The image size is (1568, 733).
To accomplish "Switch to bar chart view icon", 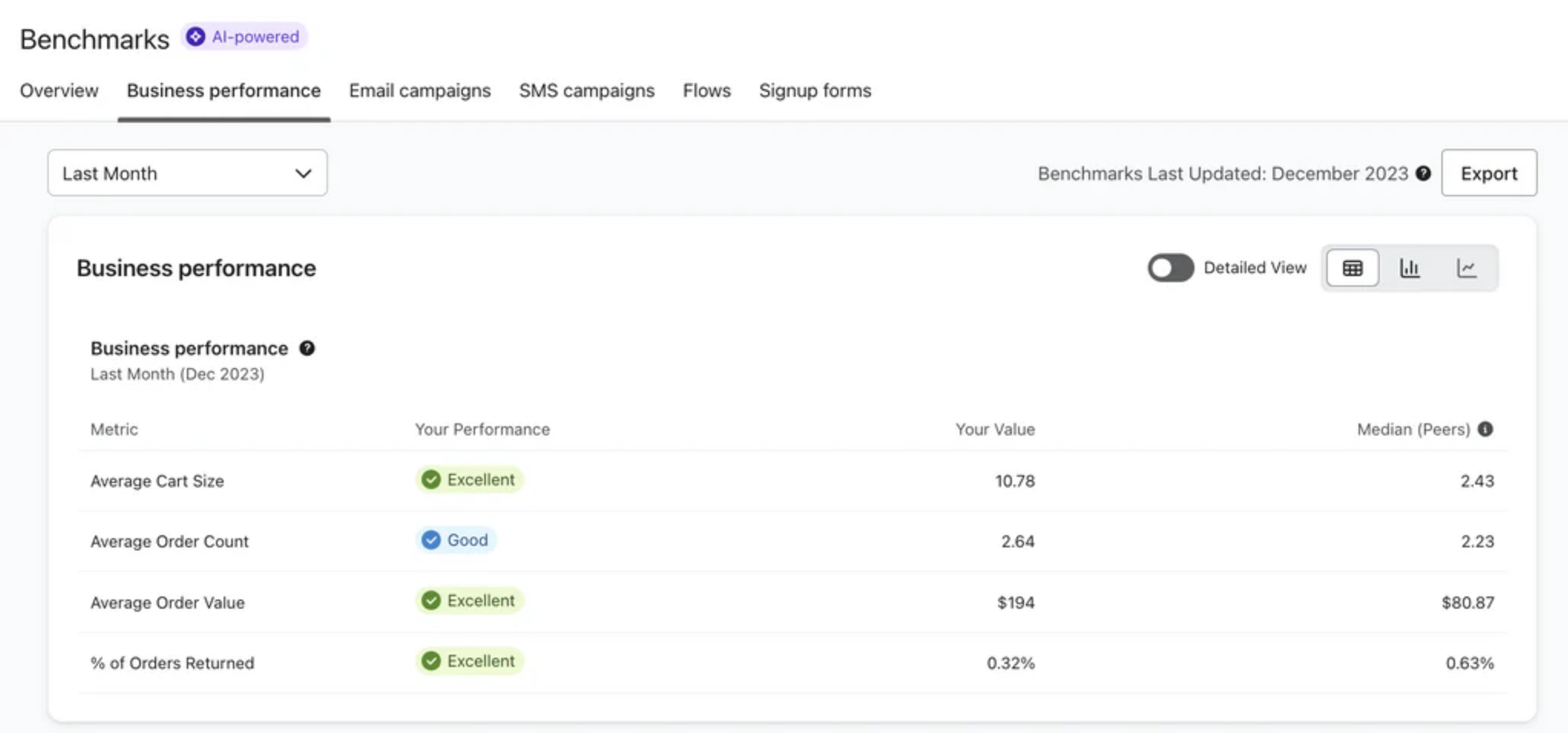I will click(x=1410, y=268).
